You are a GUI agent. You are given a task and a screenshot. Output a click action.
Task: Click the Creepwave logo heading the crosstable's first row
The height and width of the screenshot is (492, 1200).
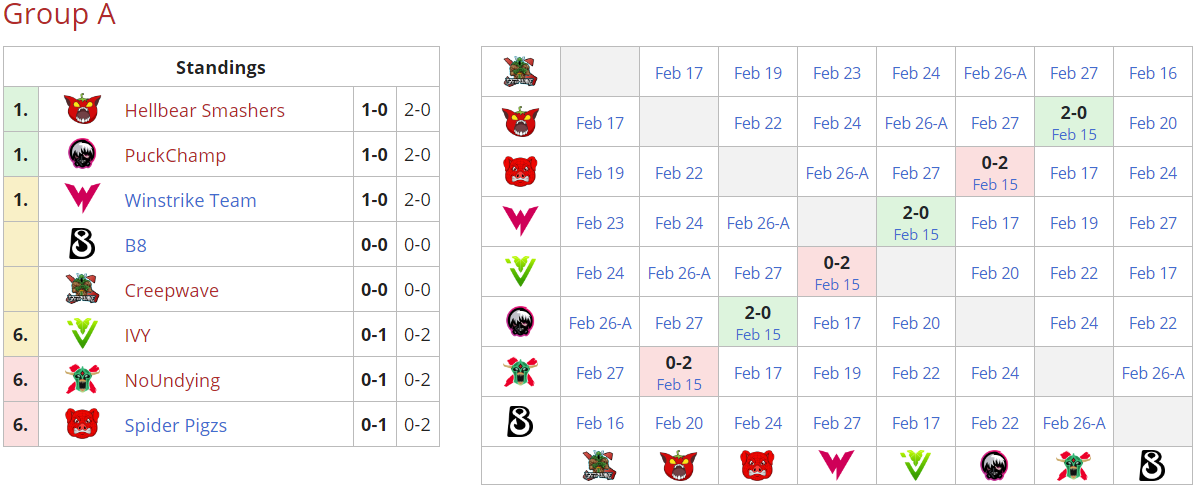pos(520,72)
